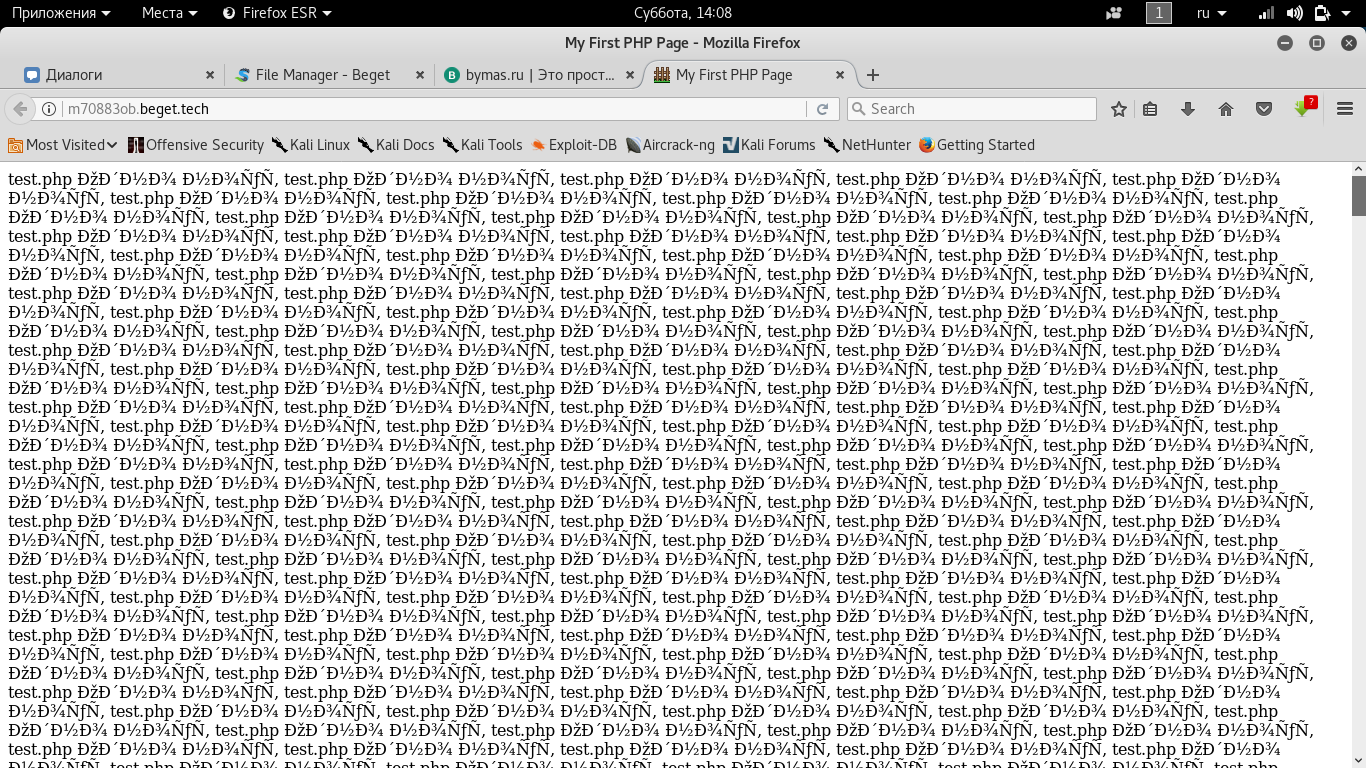Viewport: 1366px width, 768px height.
Task: Reload the current page
Action: click(823, 109)
